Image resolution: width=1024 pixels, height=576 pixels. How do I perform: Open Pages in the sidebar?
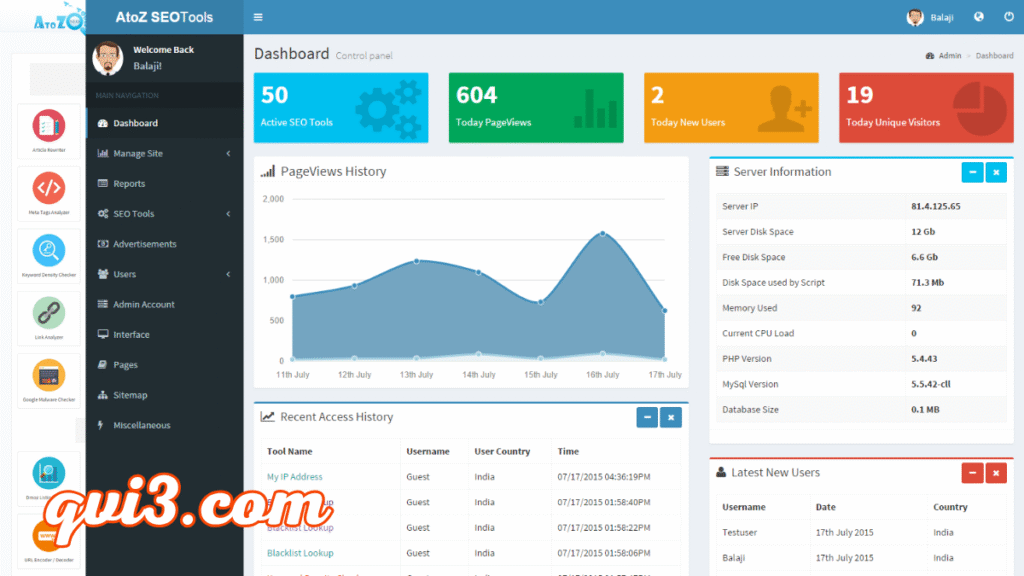point(164,364)
